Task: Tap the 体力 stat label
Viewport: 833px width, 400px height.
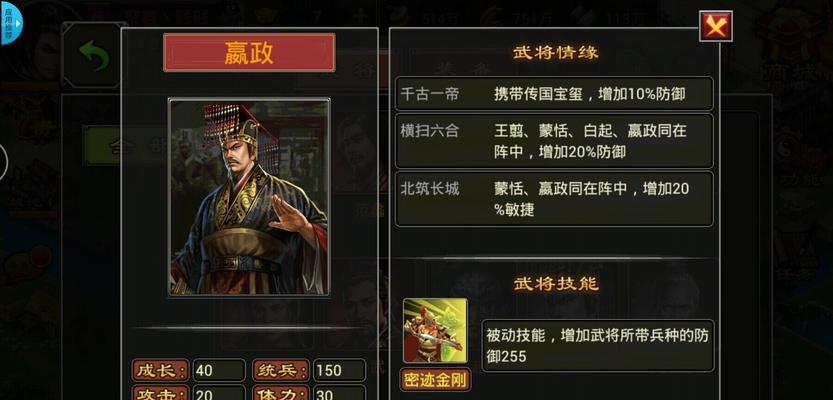Action: pos(281,393)
